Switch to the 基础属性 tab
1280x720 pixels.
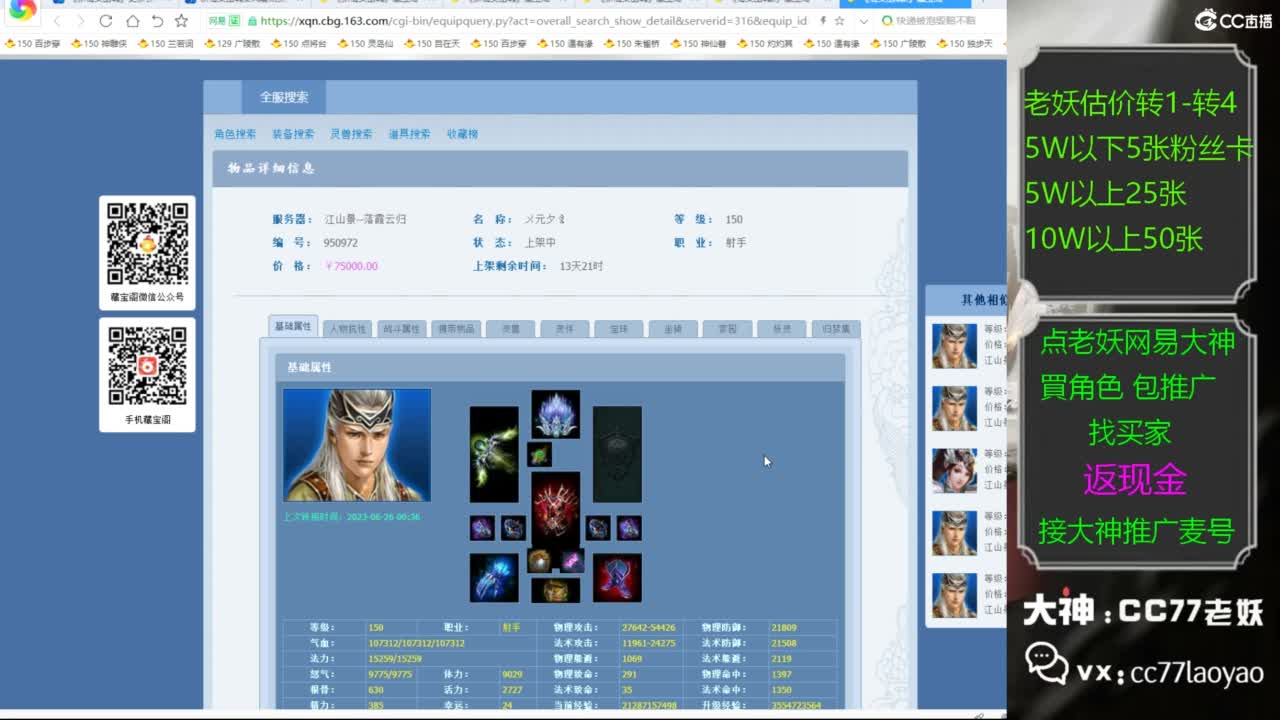(x=293, y=327)
